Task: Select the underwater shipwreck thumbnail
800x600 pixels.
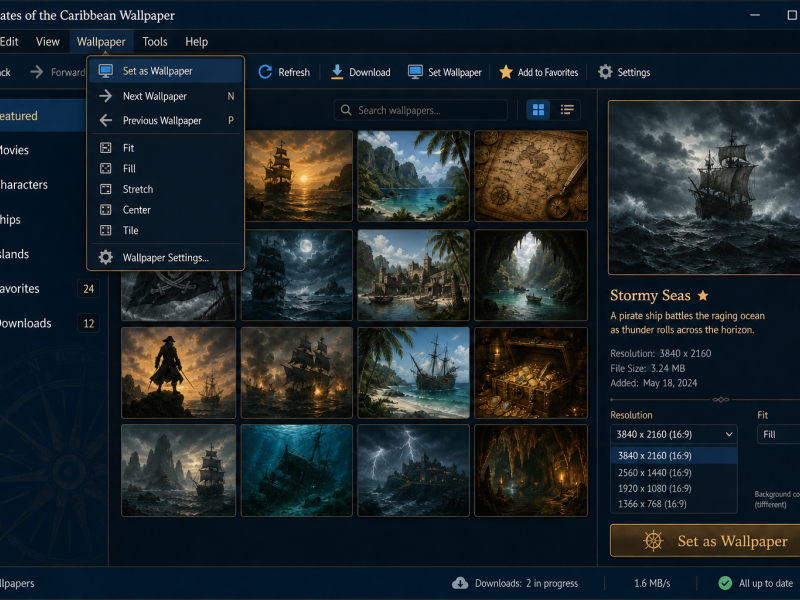Action: (x=296, y=470)
